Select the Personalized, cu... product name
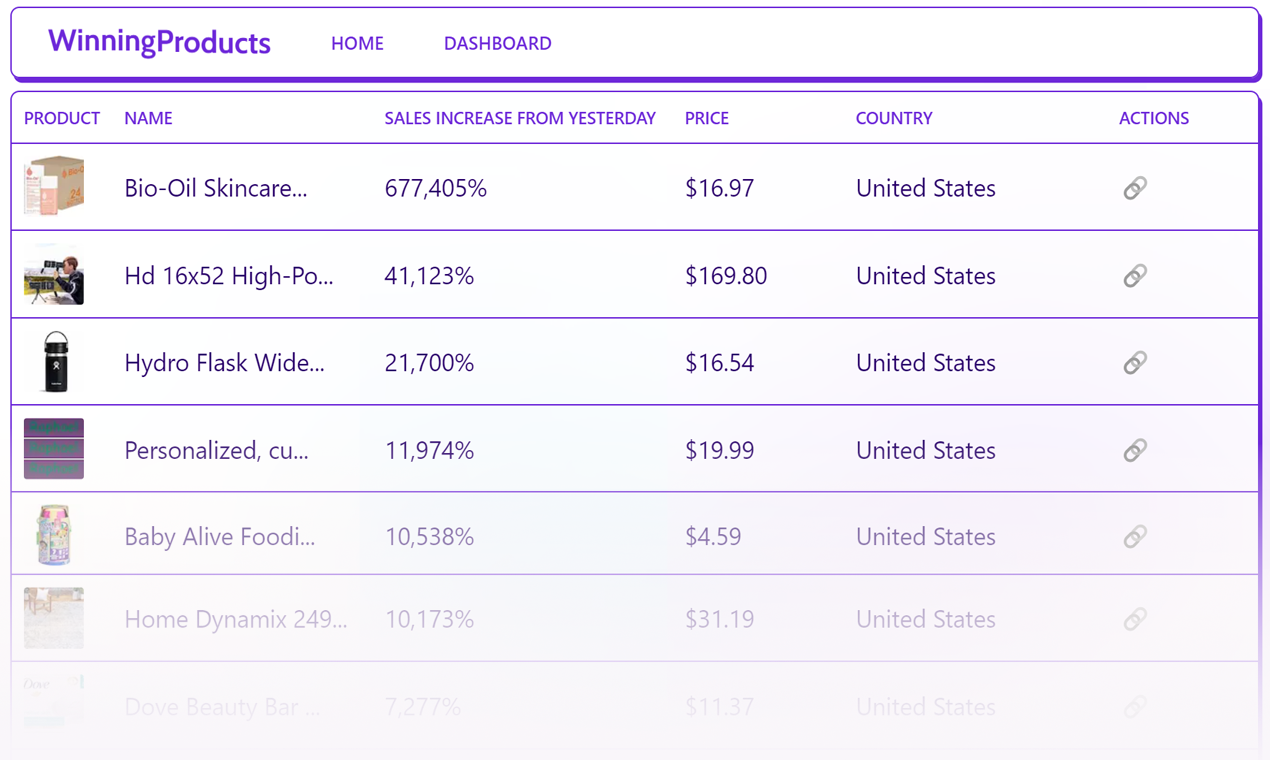This screenshot has width=1270, height=760. tap(216, 450)
